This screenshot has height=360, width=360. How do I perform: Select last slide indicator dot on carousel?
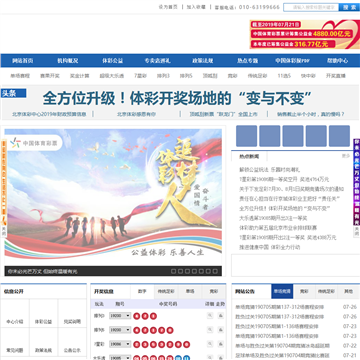coord(215,271)
